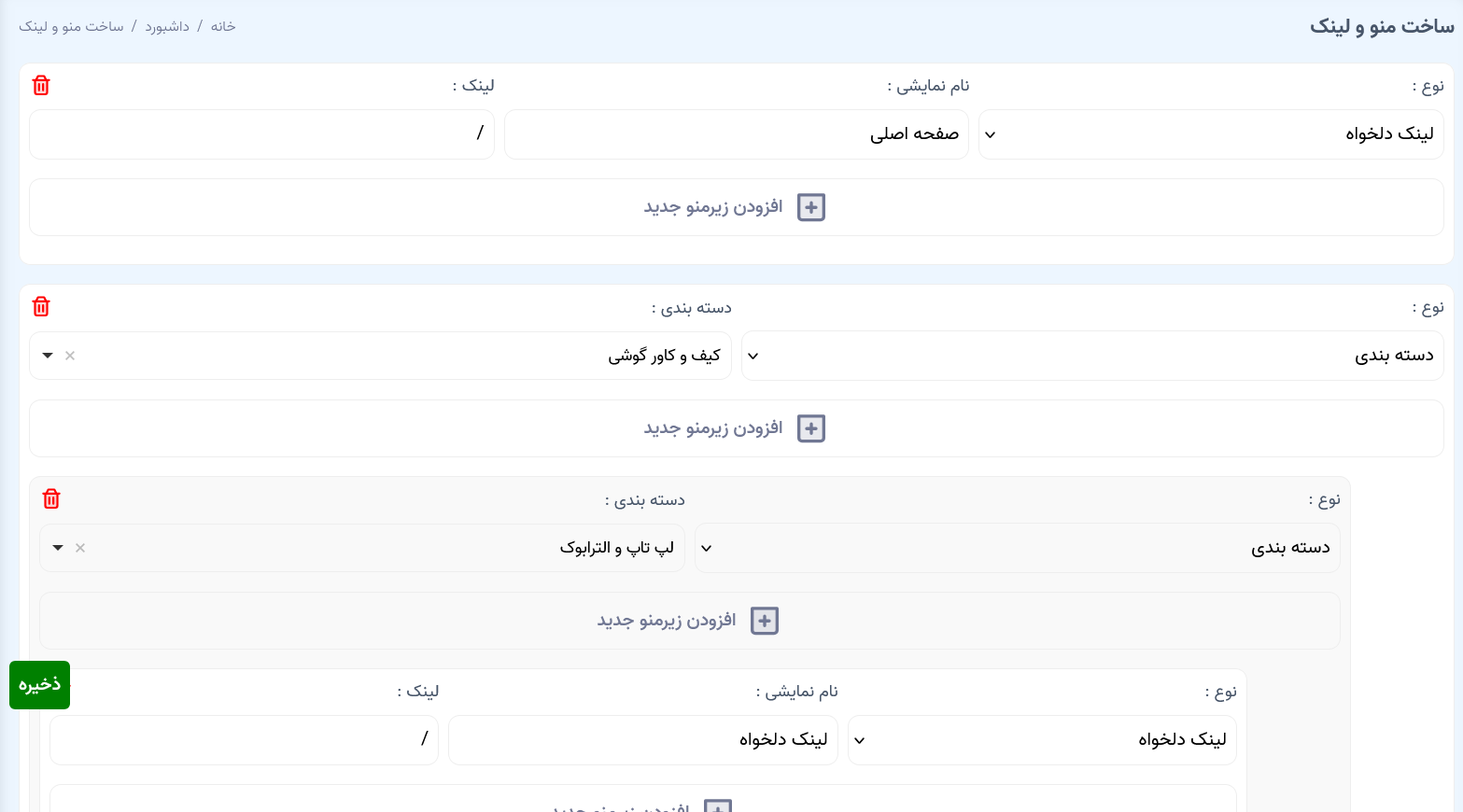The height and width of the screenshot is (812, 1463).
Task: Delete the لپ تاپ و الترابوک submenu item
Action: pos(51,499)
